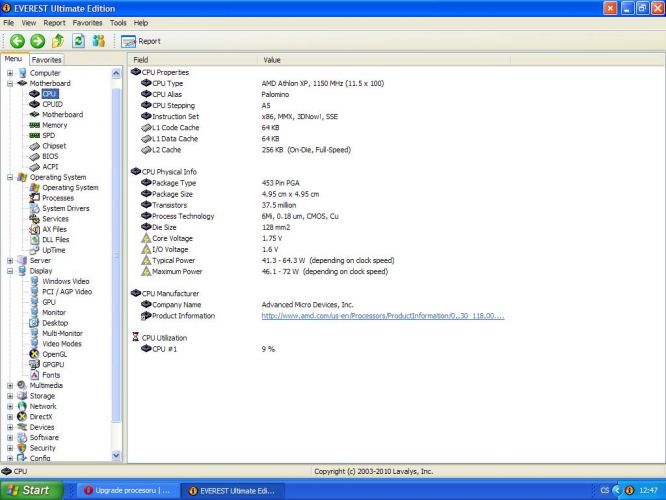Viewport: 666px width, 500px height.
Task: Expand the Multimedia tree node
Action: tap(10, 385)
